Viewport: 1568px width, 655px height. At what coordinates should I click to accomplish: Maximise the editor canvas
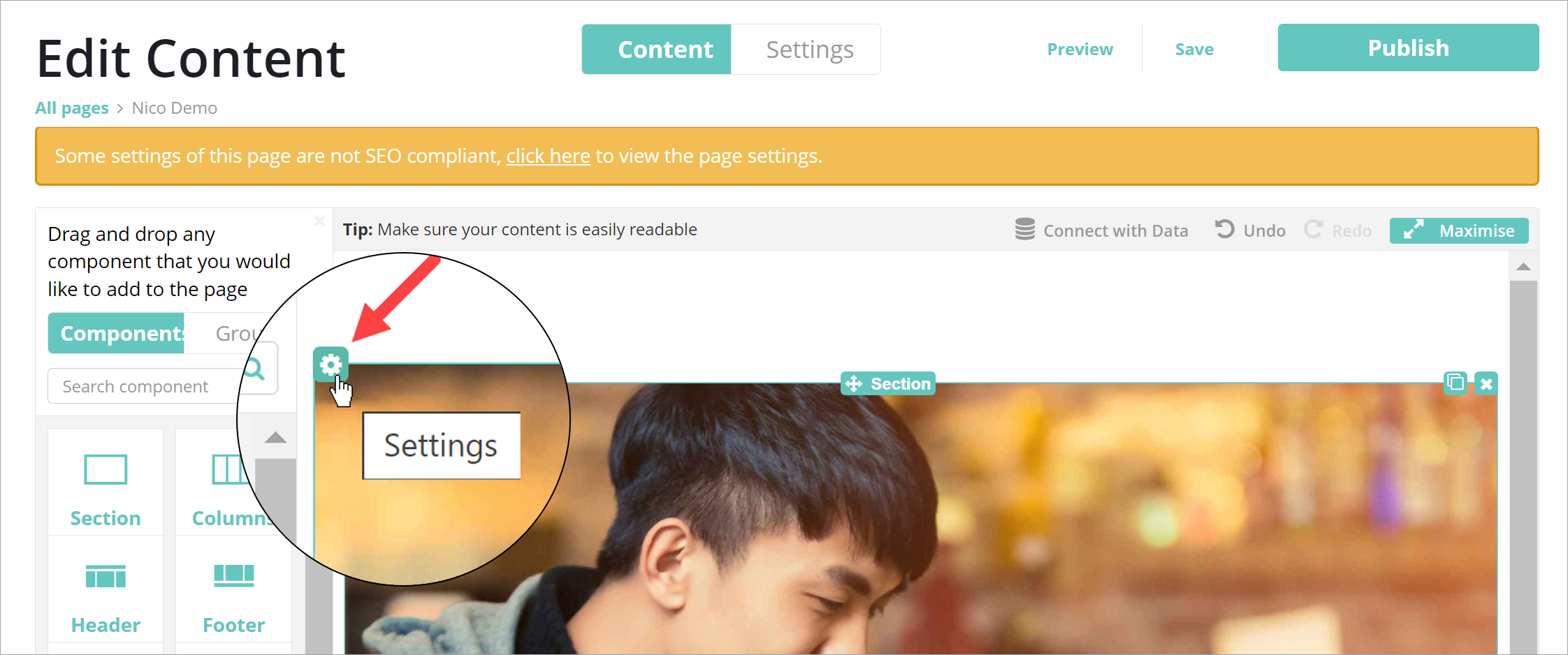[x=1459, y=230]
